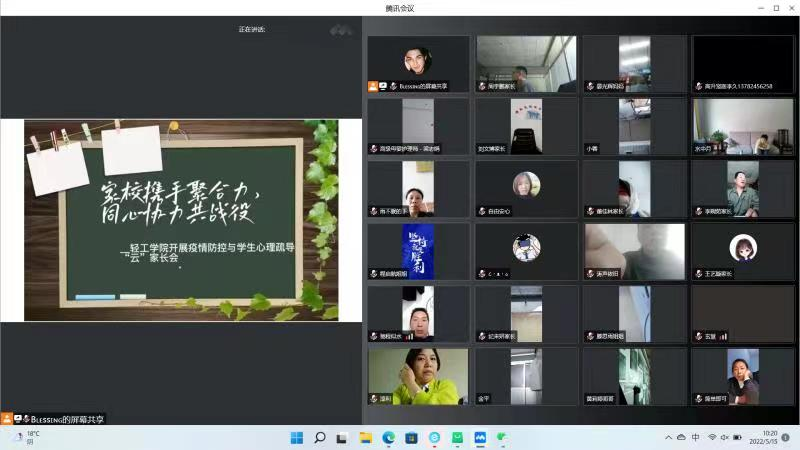The height and width of the screenshot is (450, 800).
Task: Launch Microsoft Edge from the taskbar
Action: point(389,438)
